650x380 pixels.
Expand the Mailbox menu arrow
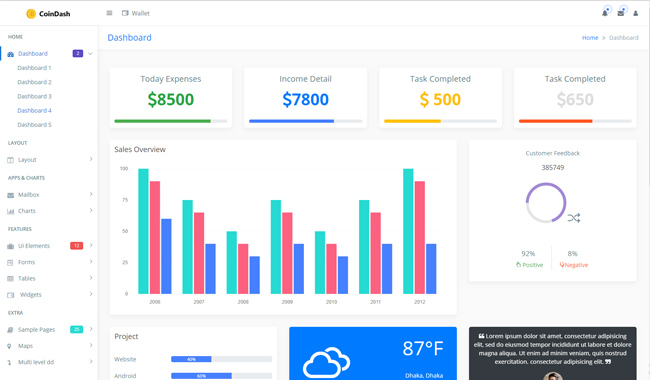[91, 194]
